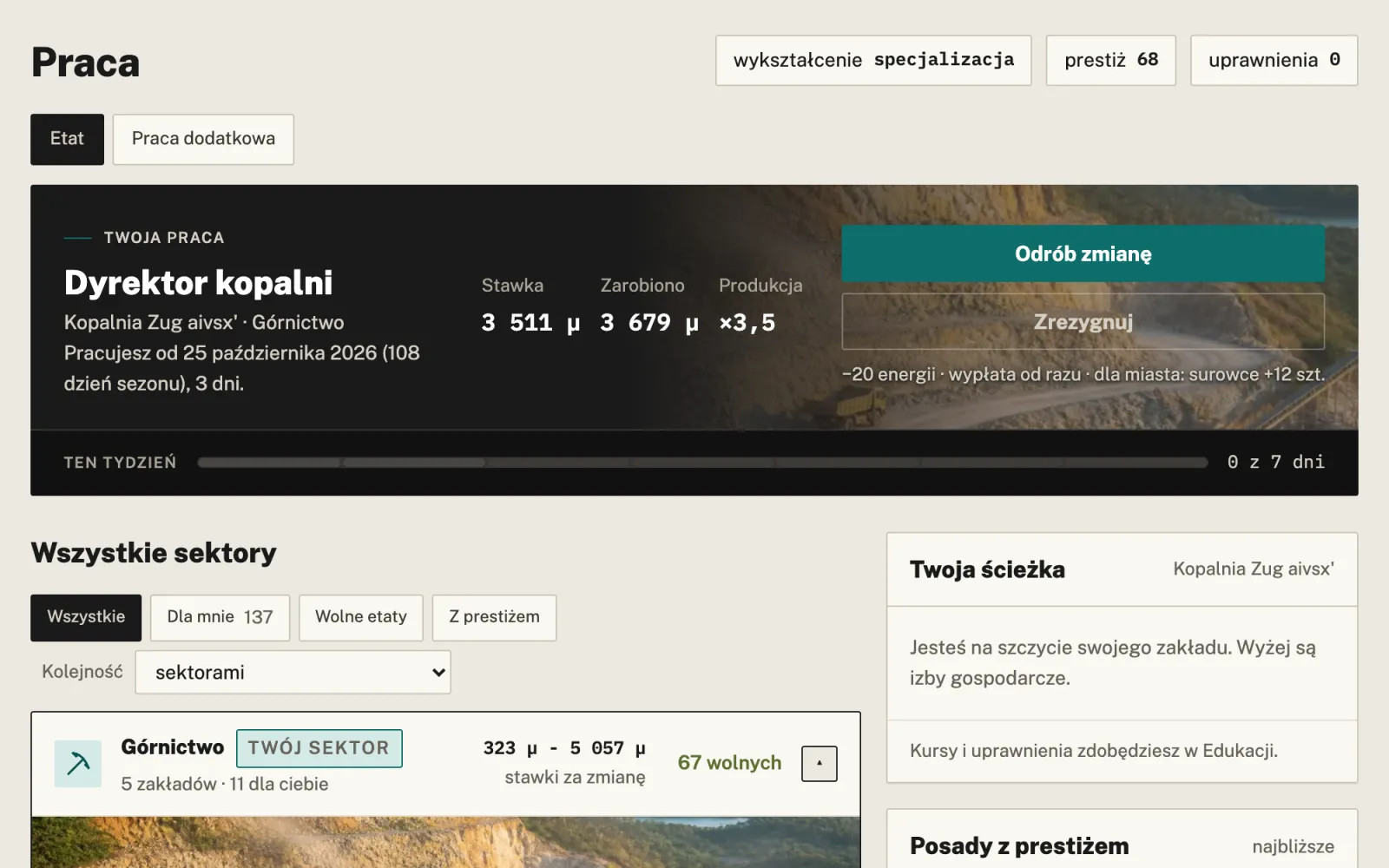Open the wykształcenie specjalizacja badge
The image size is (1389, 868).
tap(873, 60)
